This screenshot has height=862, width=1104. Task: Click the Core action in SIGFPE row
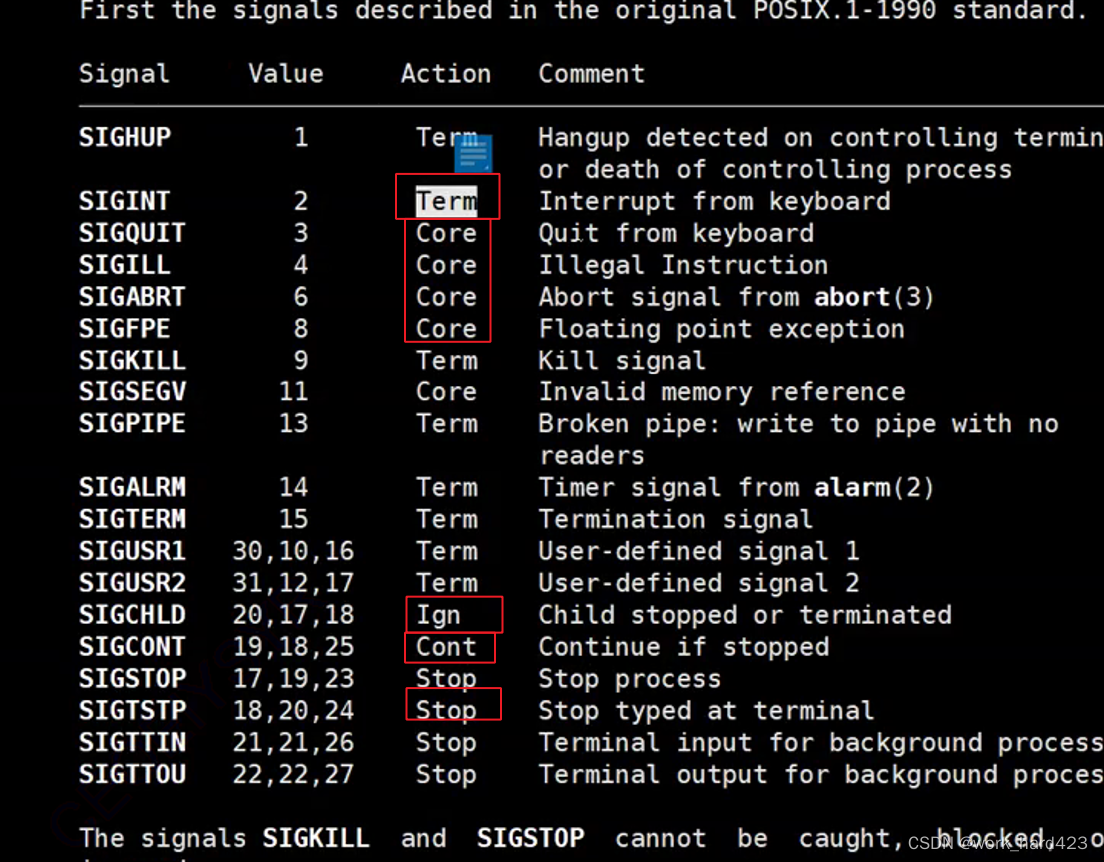pyautogui.click(x=446, y=329)
